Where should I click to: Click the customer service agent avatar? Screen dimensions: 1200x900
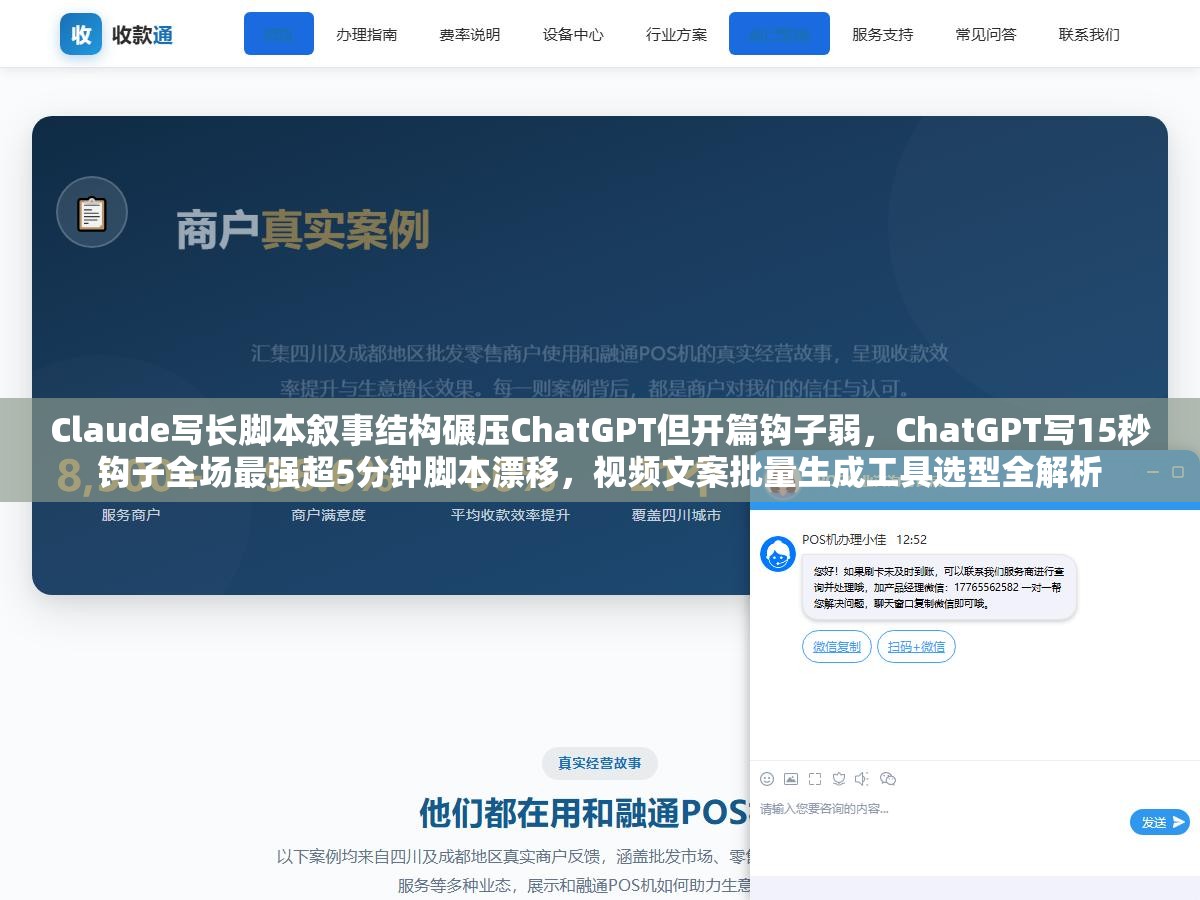pyautogui.click(x=778, y=553)
